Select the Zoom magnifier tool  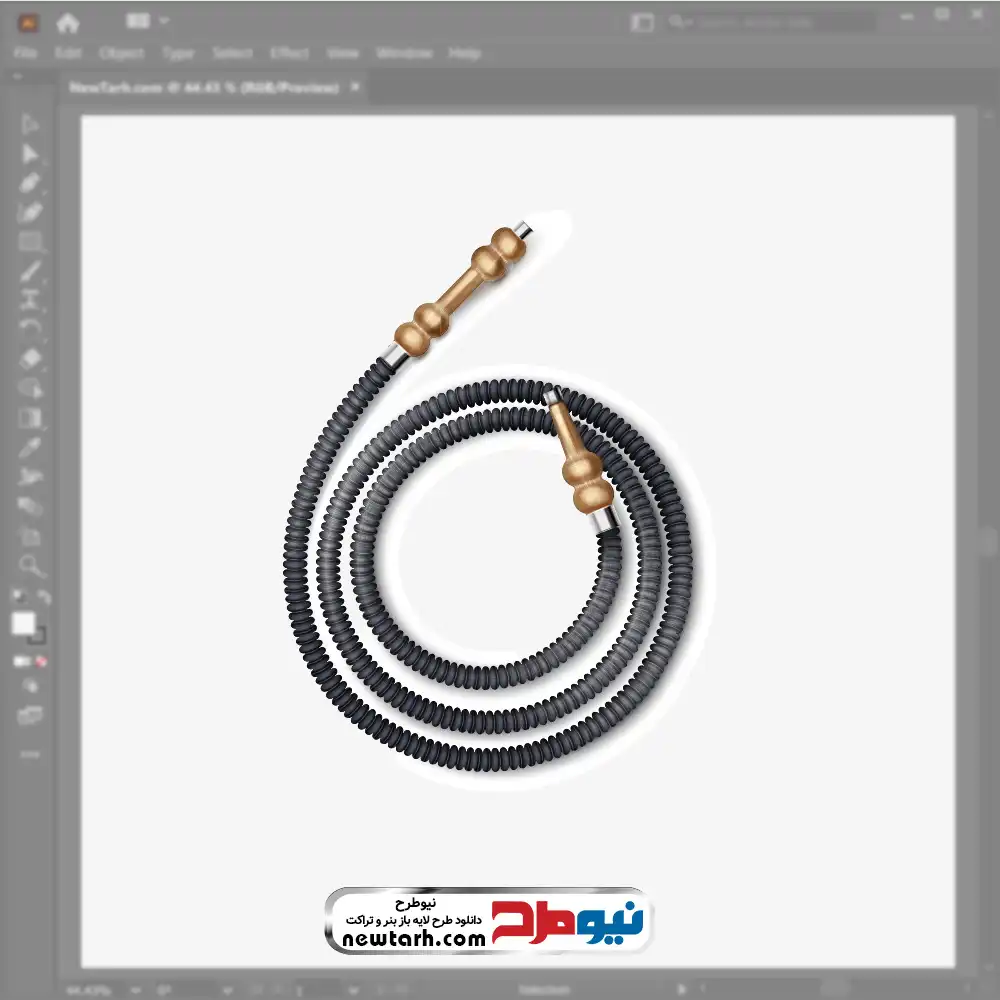(30, 565)
